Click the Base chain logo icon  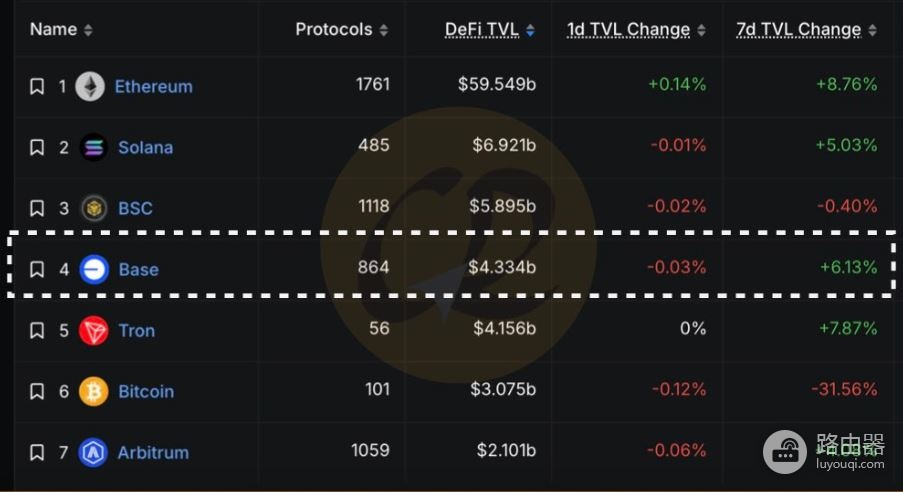pyautogui.click(x=94, y=269)
